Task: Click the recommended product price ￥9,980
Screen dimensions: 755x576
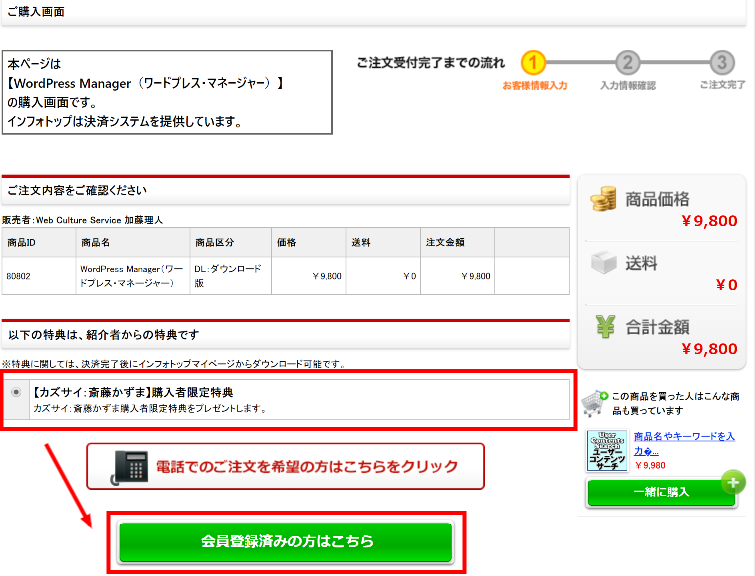Action: click(650, 465)
